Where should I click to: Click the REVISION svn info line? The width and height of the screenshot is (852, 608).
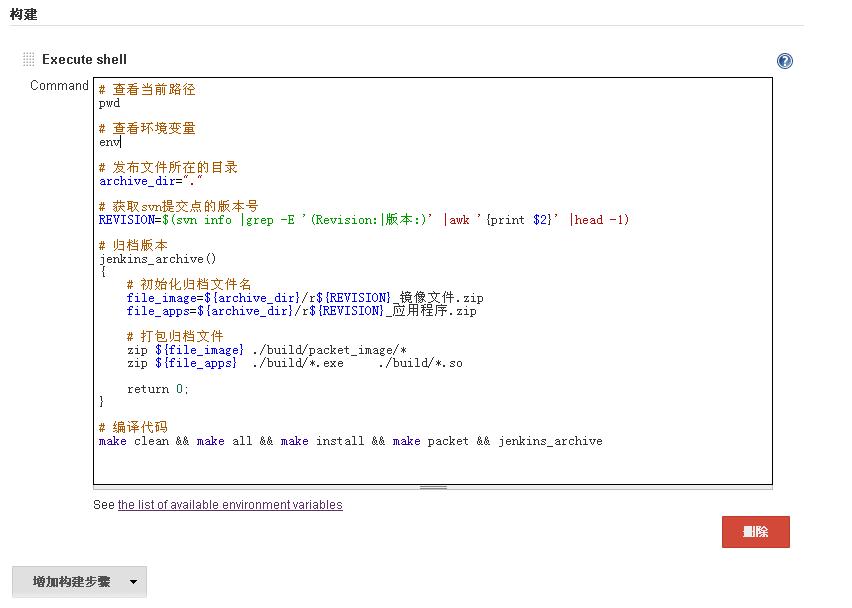(364, 220)
